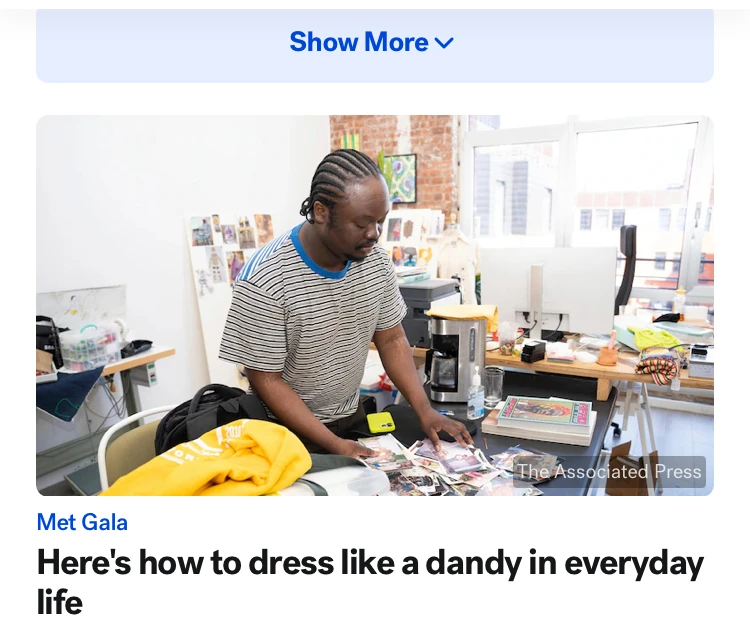Viewport: 750px width, 634px height.
Task: Expand the list with Show More
Action: tap(371, 42)
